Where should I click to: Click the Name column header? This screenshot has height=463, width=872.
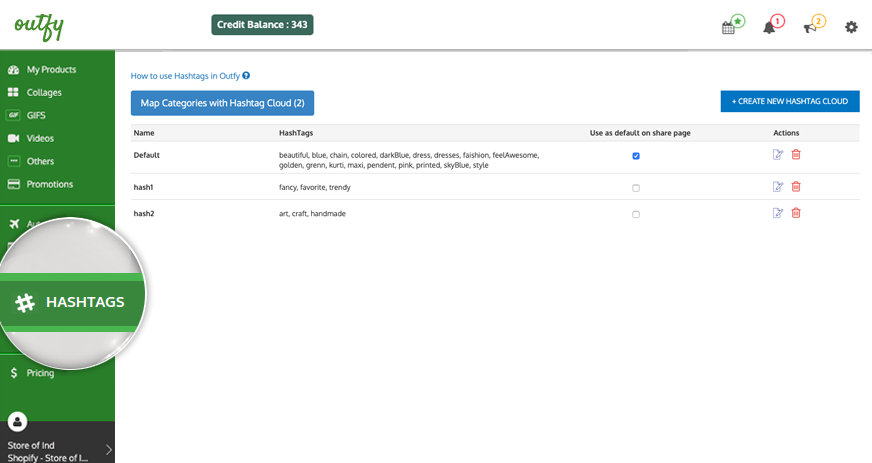tap(144, 133)
